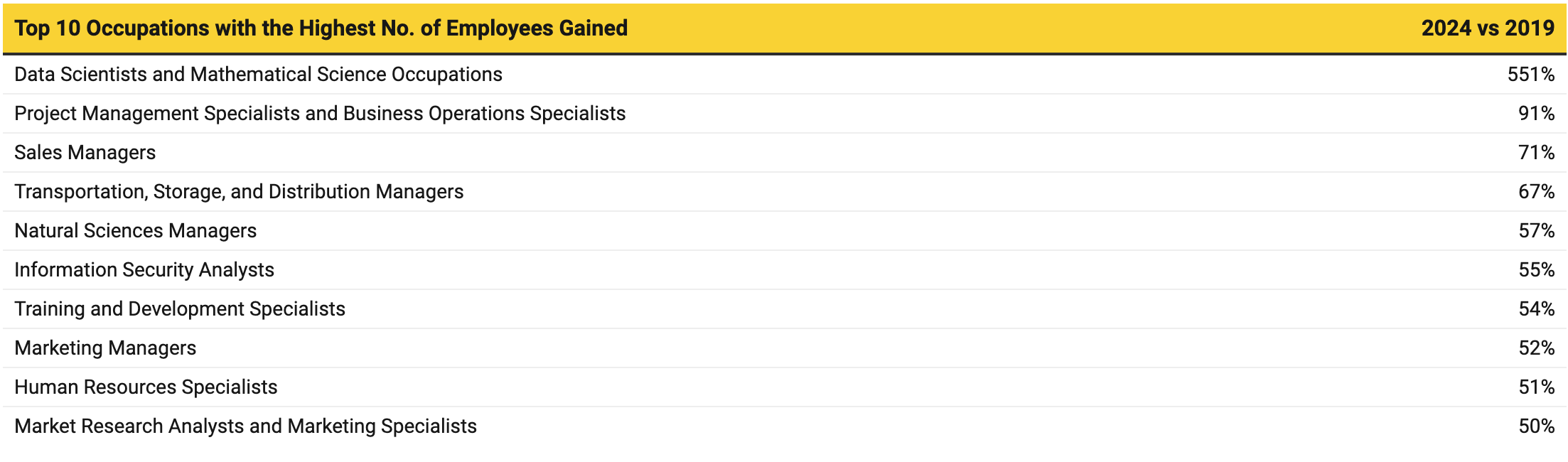This screenshot has height=462, width=1568.
Task: Click the 54% value
Action: tap(1536, 309)
